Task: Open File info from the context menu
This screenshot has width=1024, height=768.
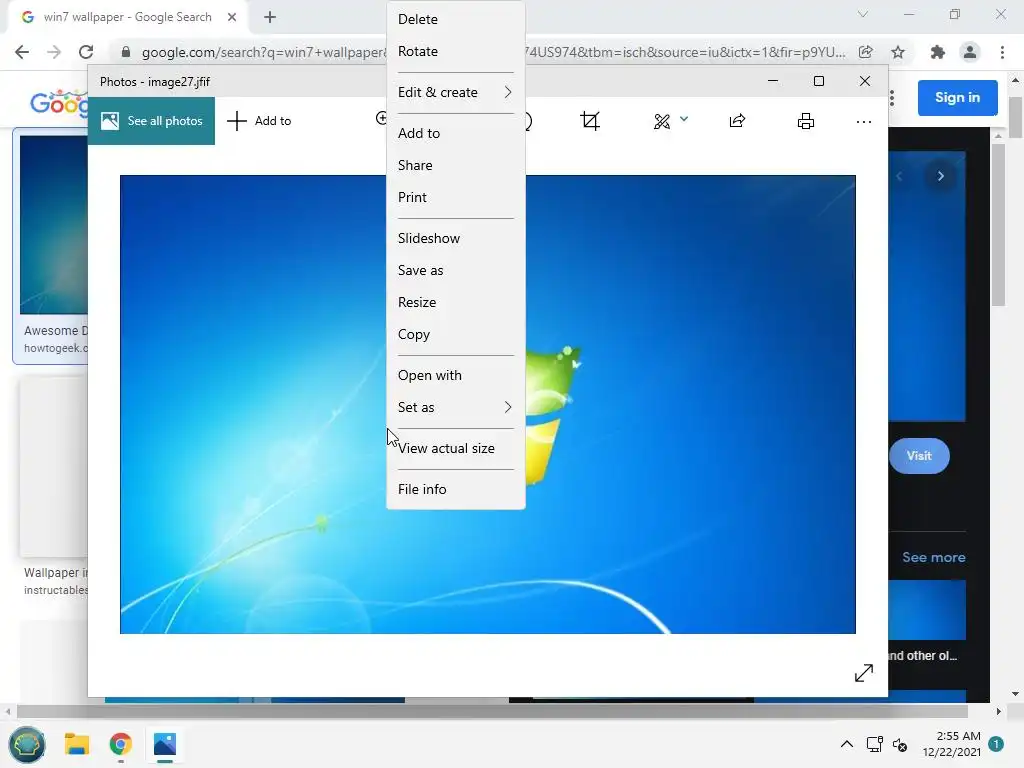Action: point(456,489)
